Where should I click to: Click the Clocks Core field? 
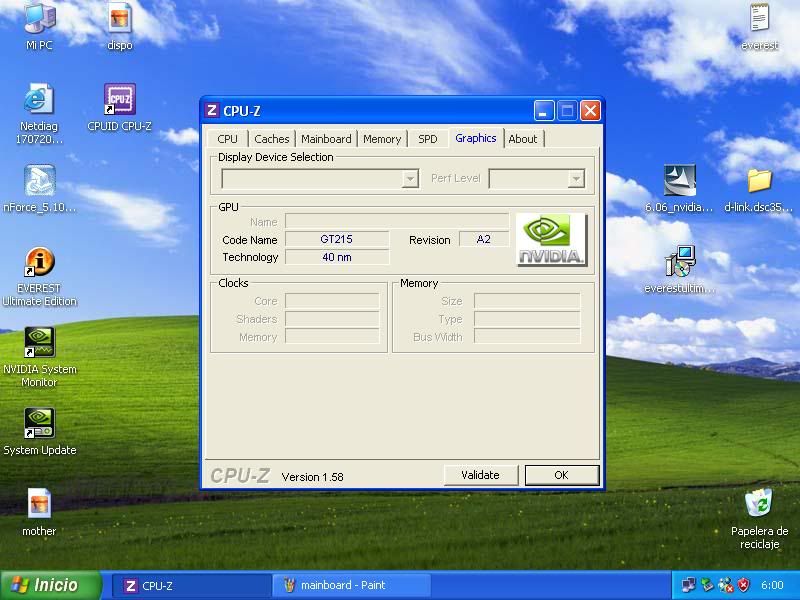point(332,301)
